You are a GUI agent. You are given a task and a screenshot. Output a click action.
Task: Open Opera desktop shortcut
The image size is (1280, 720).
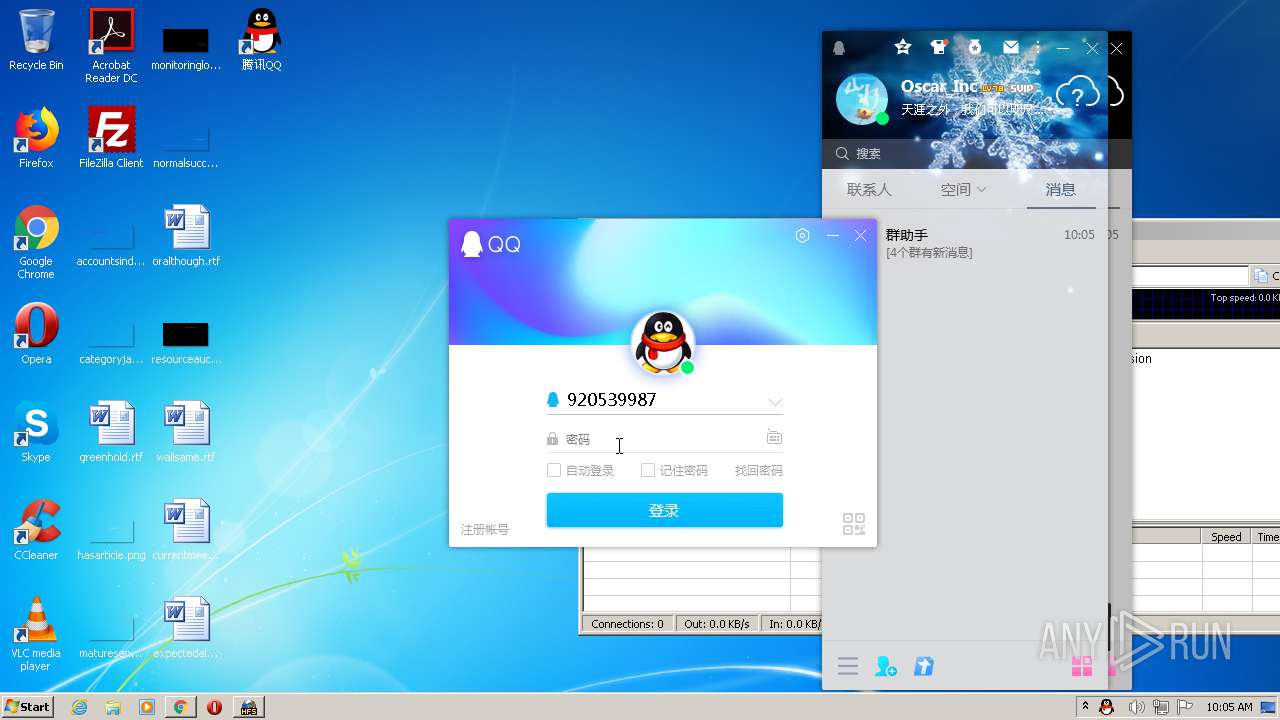click(x=36, y=334)
